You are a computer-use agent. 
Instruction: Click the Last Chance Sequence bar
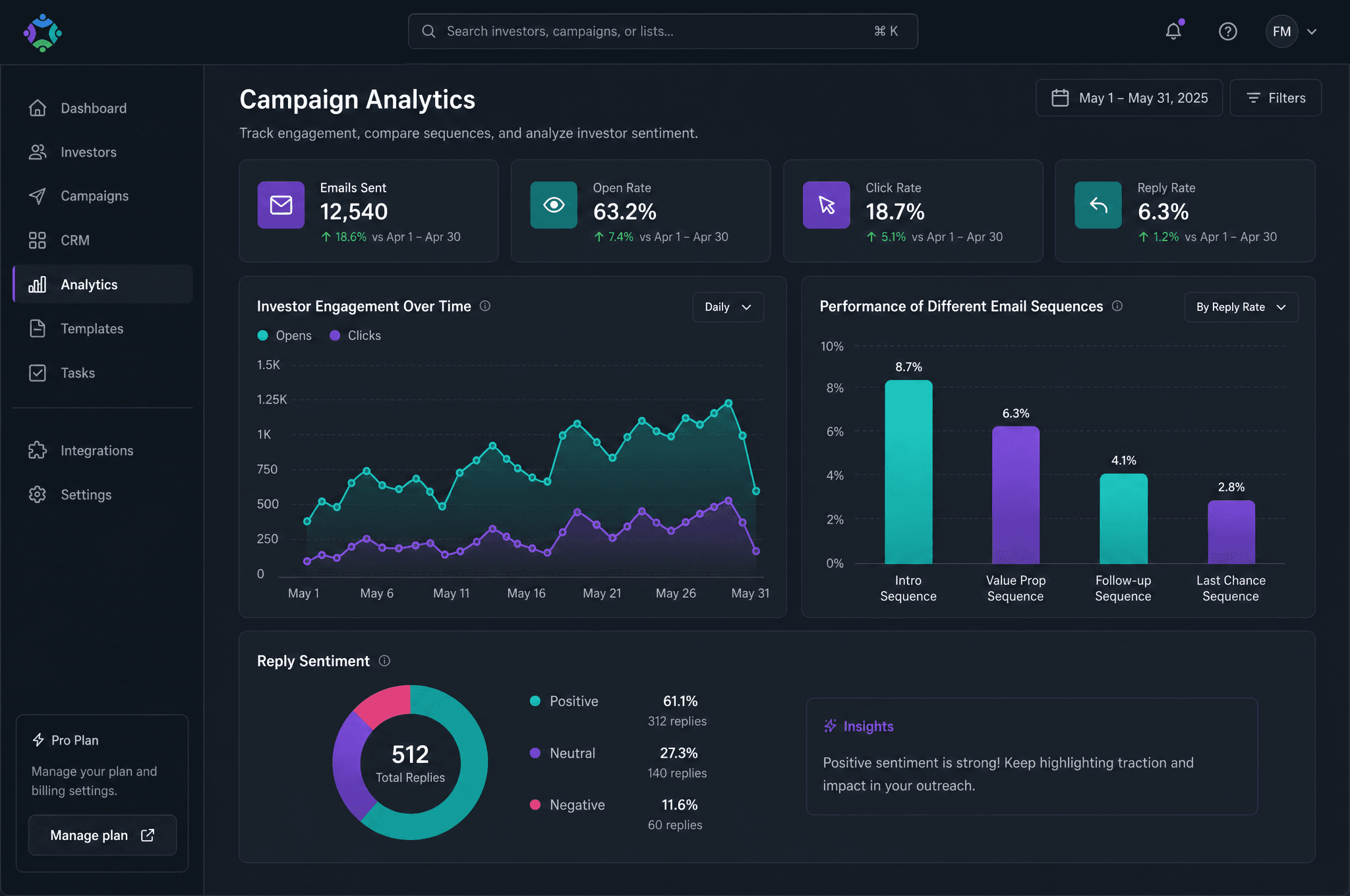pyautogui.click(x=1231, y=532)
